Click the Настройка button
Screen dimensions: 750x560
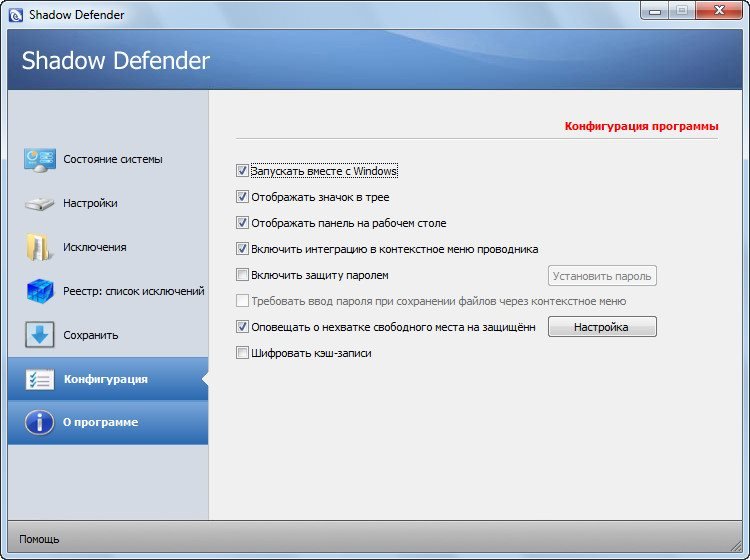click(x=602, y=327)
